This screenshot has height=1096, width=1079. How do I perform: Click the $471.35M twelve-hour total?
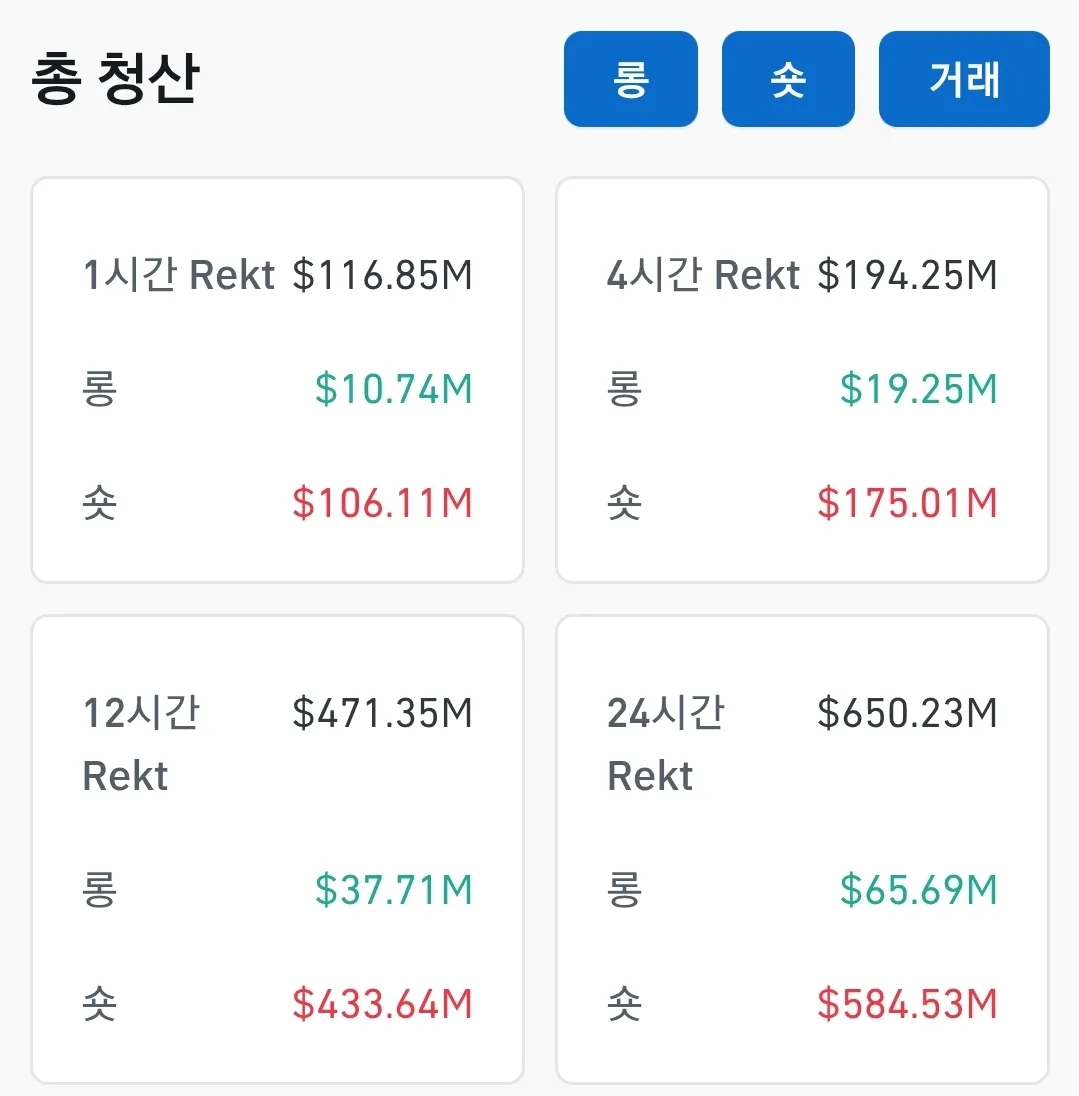pos(382,714)
